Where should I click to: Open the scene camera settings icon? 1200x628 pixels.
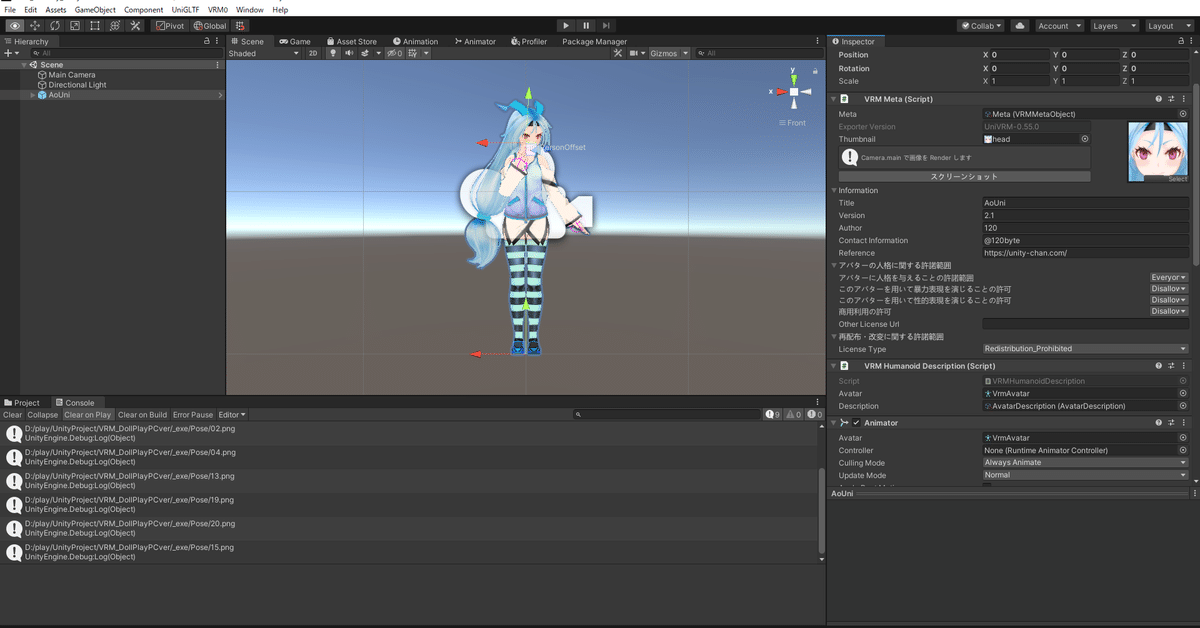point(637,53)
